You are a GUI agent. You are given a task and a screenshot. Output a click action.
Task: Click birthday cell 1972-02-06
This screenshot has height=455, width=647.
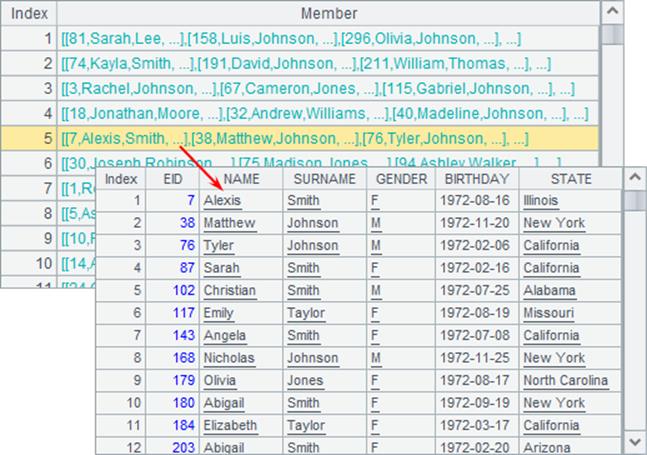click(475, 245)
